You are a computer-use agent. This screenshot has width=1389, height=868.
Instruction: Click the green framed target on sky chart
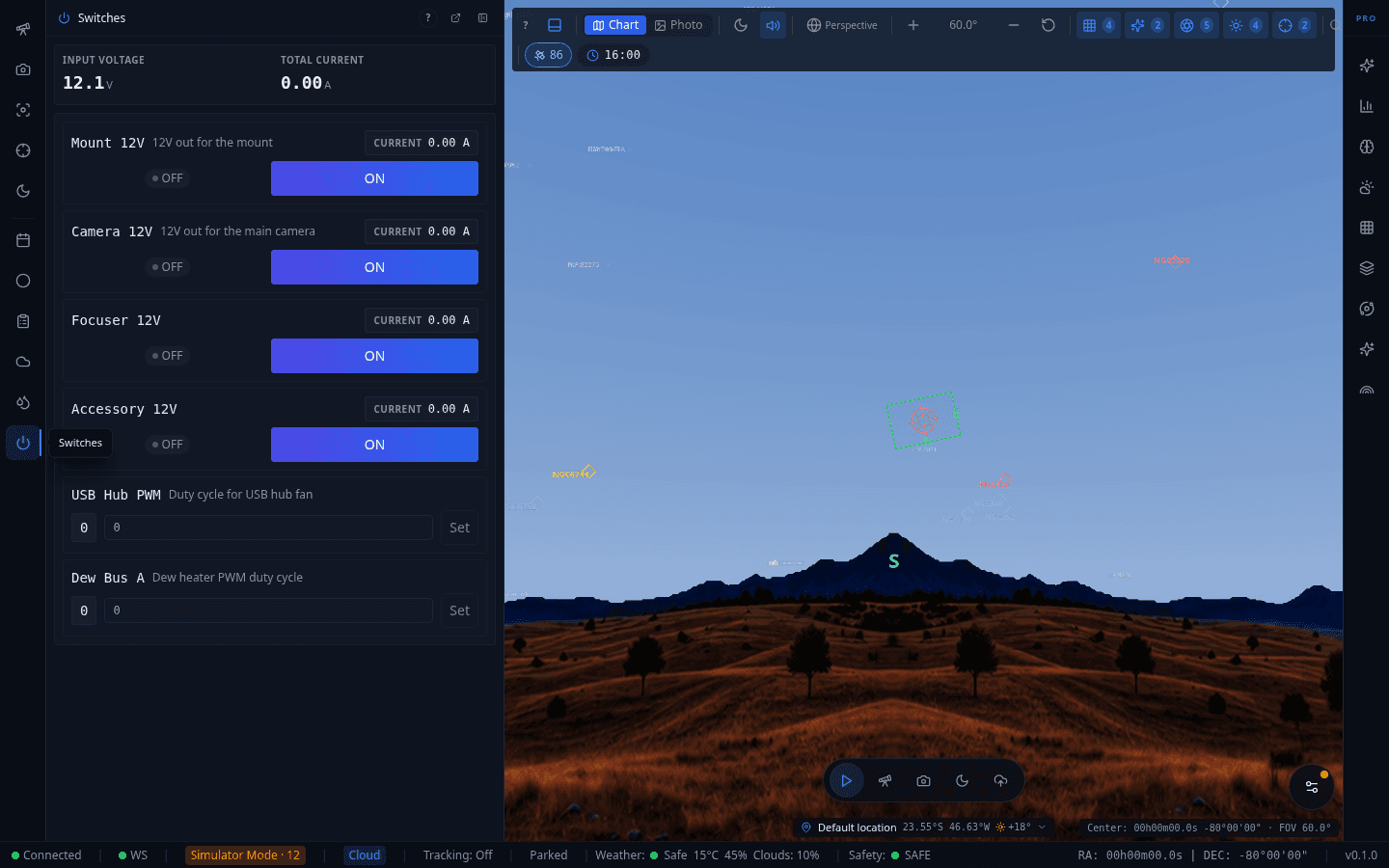pyautogui.click(x=923, y=420)
